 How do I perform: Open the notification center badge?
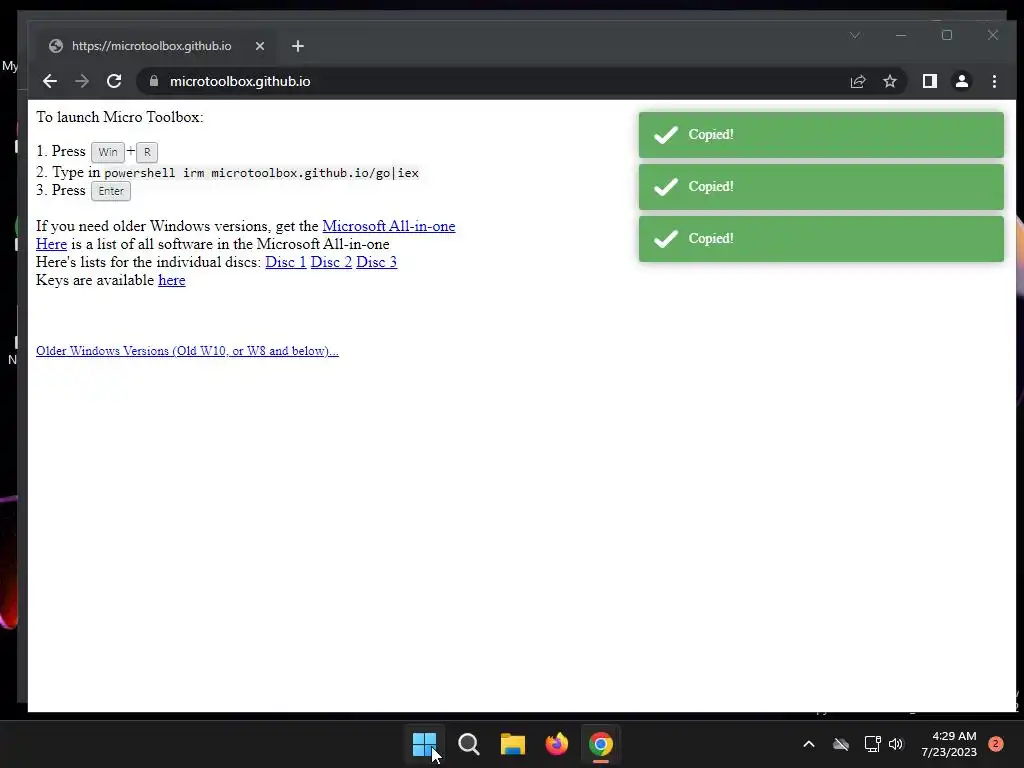pos(995,744)
